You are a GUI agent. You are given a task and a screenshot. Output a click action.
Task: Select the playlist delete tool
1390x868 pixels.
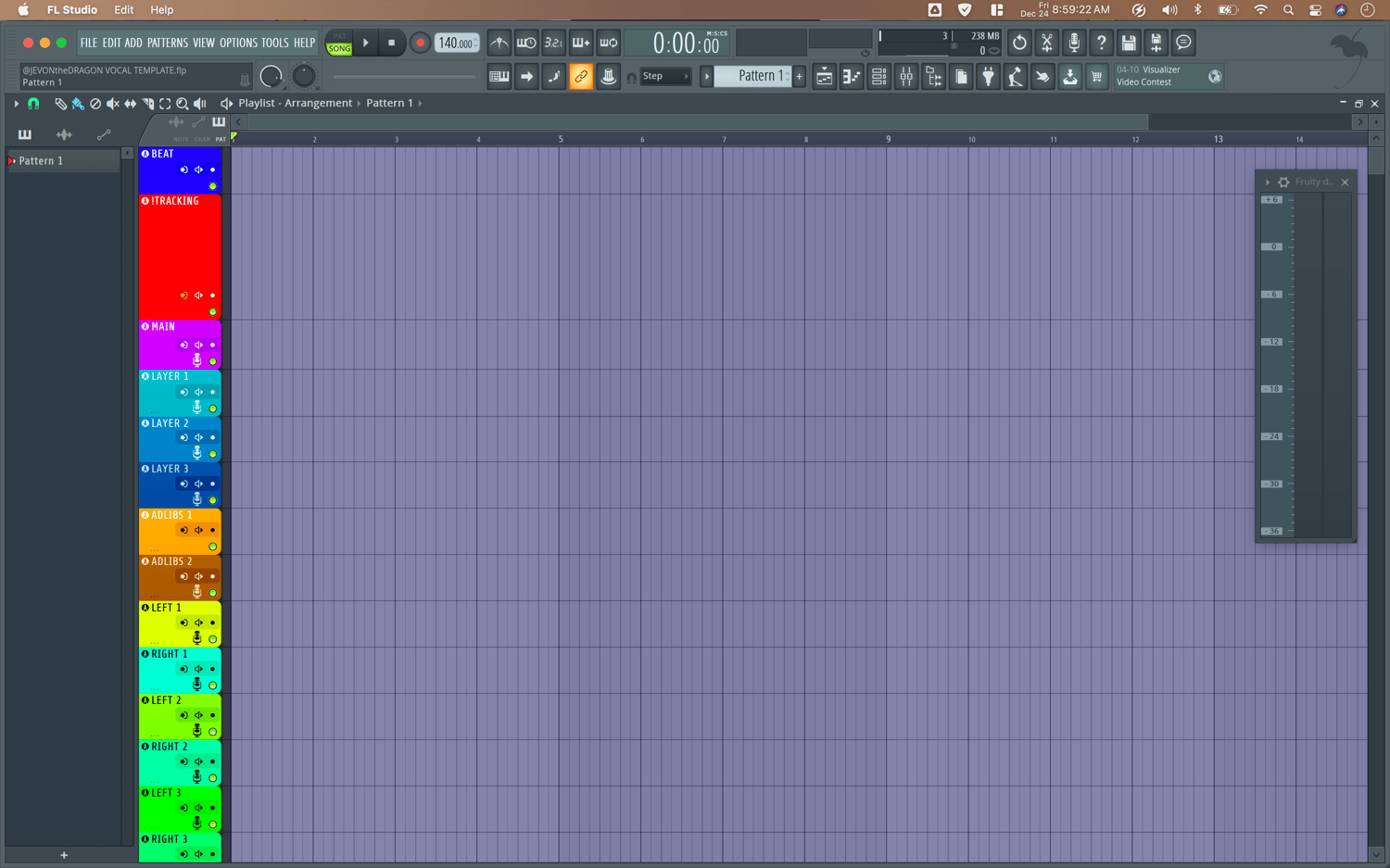pyautogui.click(x=95, y=104)
